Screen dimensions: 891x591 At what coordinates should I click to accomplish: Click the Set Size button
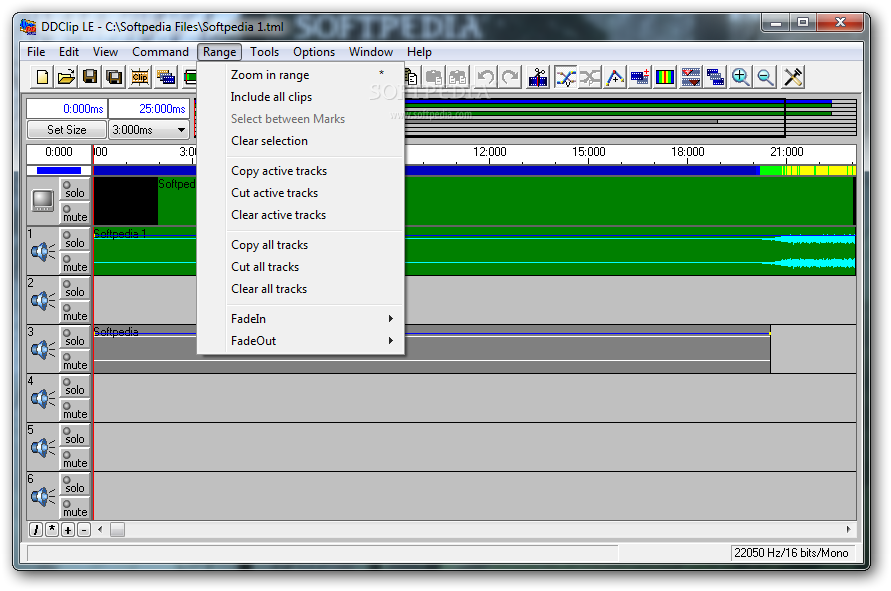point(66,130)
